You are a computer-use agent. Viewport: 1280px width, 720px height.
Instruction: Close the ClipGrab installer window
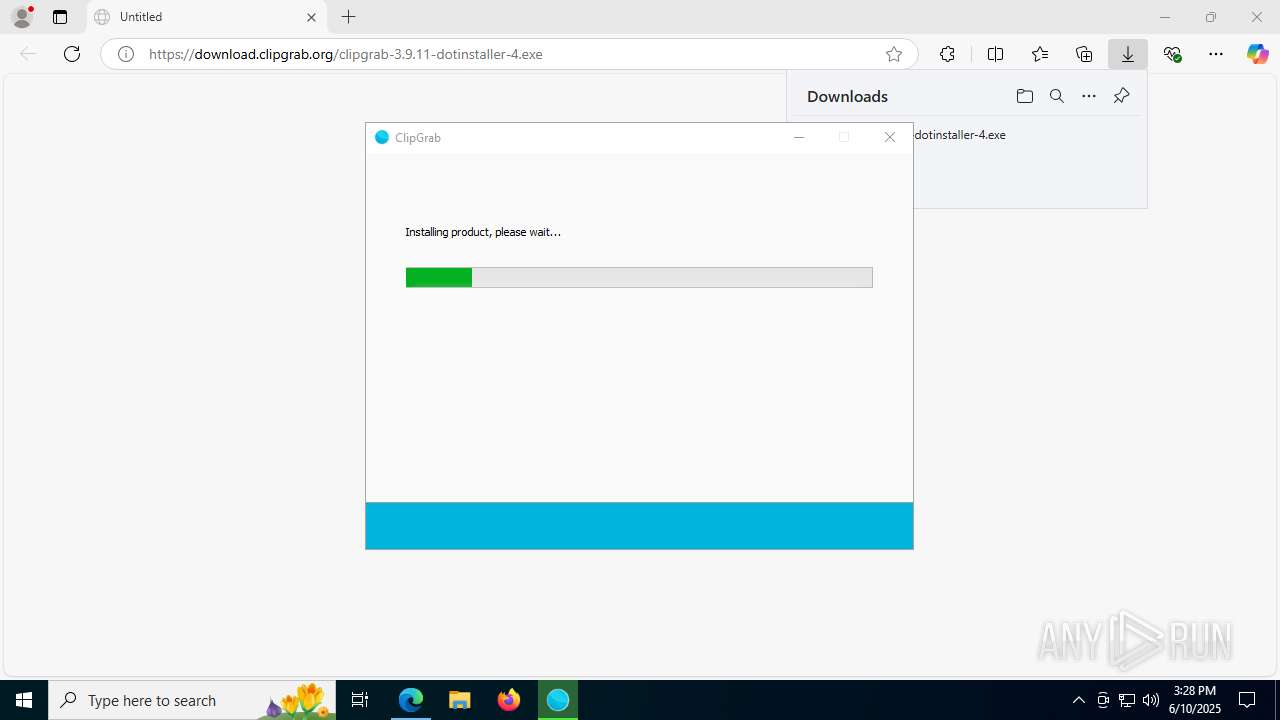click(890, 138)
